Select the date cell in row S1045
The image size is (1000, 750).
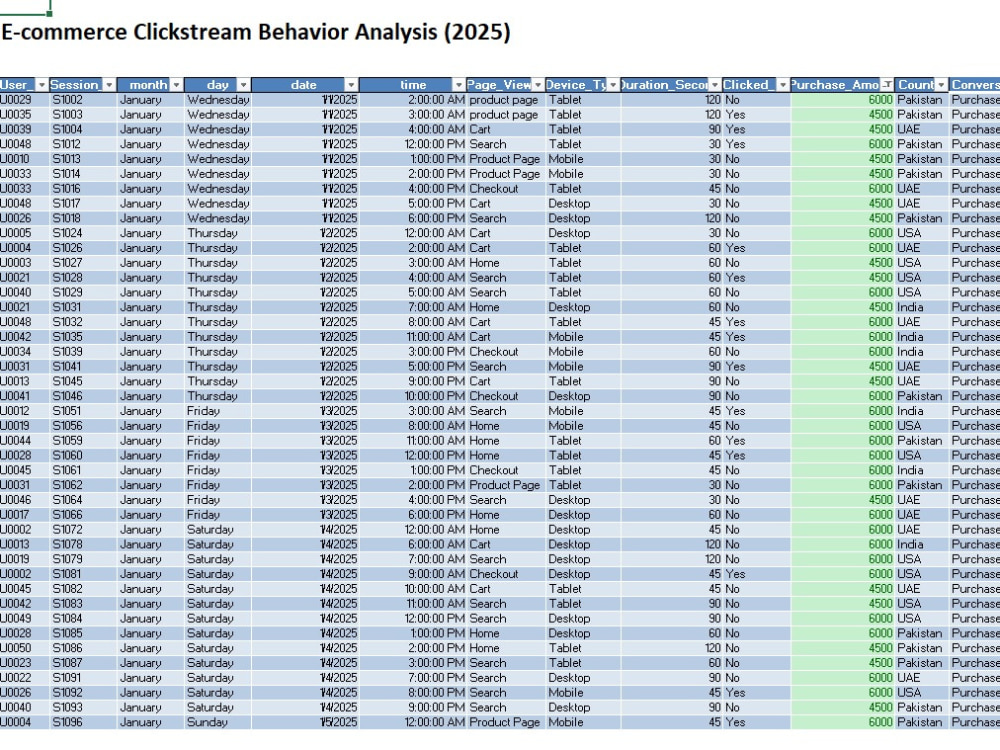coord(305,381)
